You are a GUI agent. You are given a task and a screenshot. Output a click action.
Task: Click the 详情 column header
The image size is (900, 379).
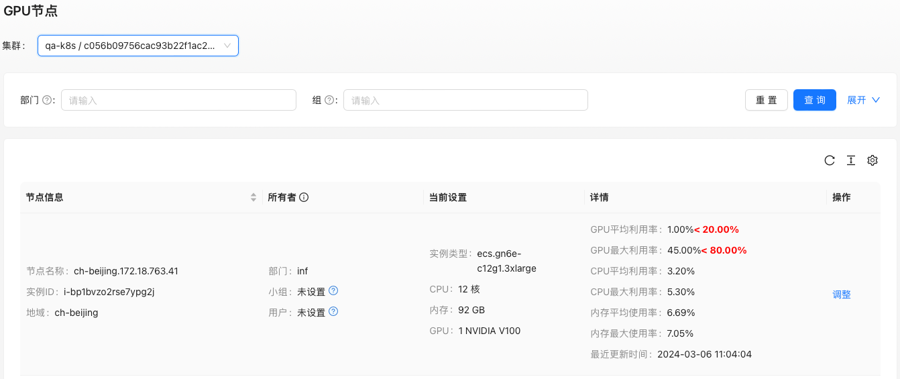[599, 198]
